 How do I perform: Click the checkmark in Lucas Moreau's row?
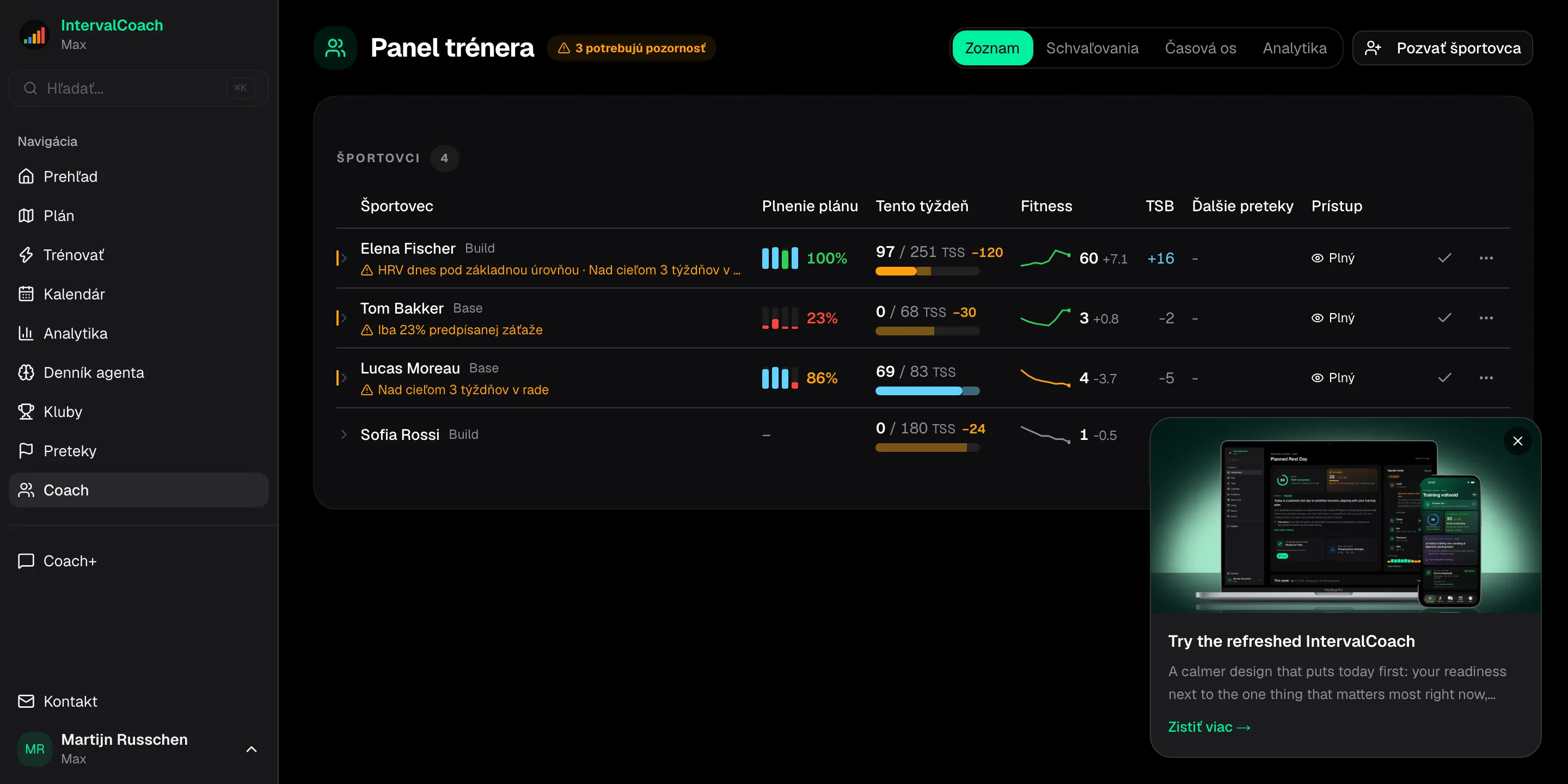pyautogui.click(x=1444, y=378)
